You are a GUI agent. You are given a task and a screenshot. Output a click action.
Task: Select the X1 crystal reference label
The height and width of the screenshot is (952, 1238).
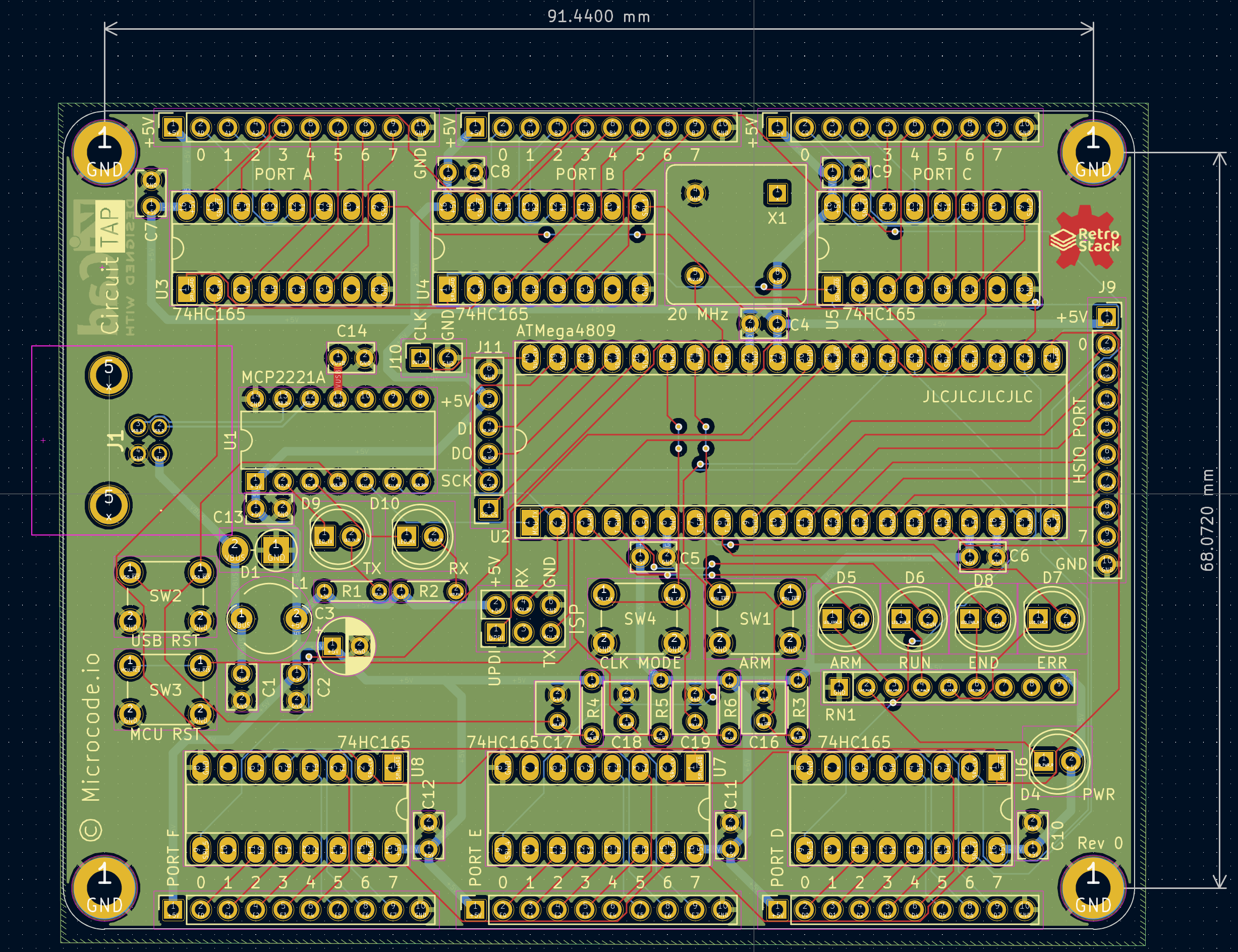776,218
